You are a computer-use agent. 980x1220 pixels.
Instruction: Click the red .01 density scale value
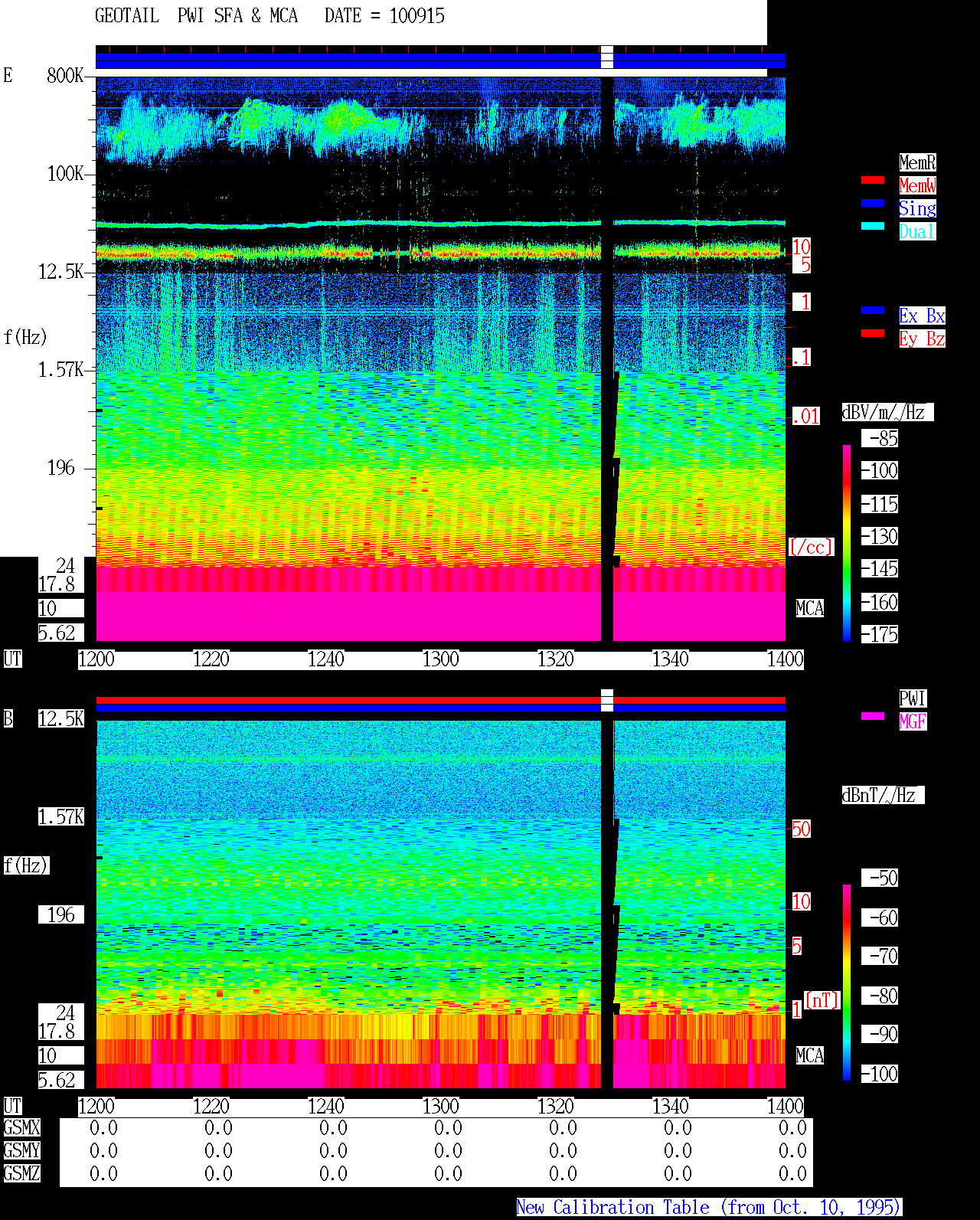tap(806, 417)
